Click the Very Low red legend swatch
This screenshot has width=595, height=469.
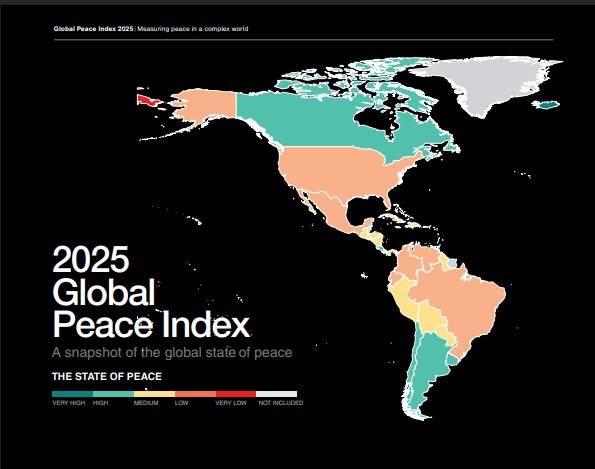click(x=236, y=394)
